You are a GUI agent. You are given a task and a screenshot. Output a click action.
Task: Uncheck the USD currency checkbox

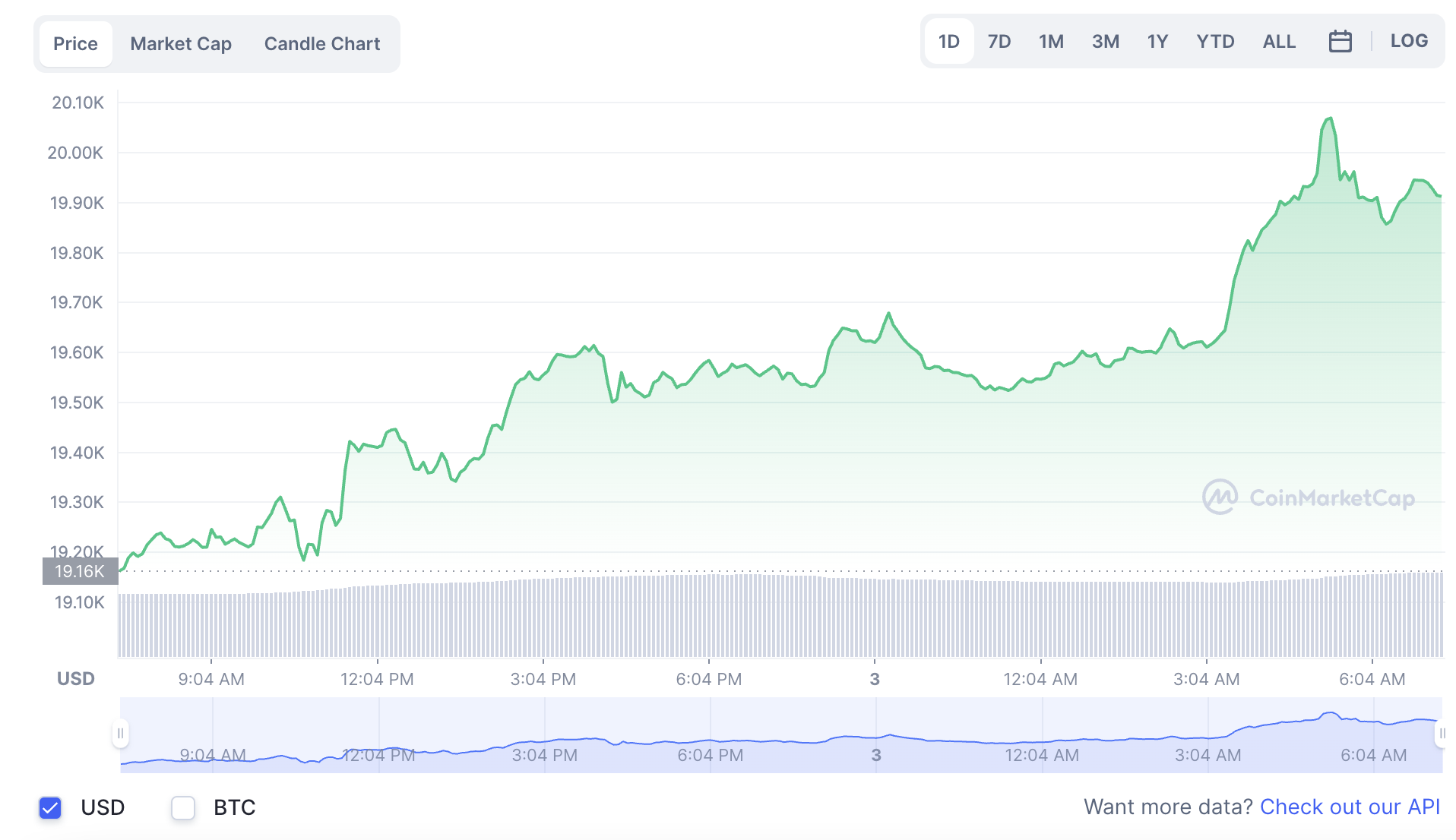point(49,807)
